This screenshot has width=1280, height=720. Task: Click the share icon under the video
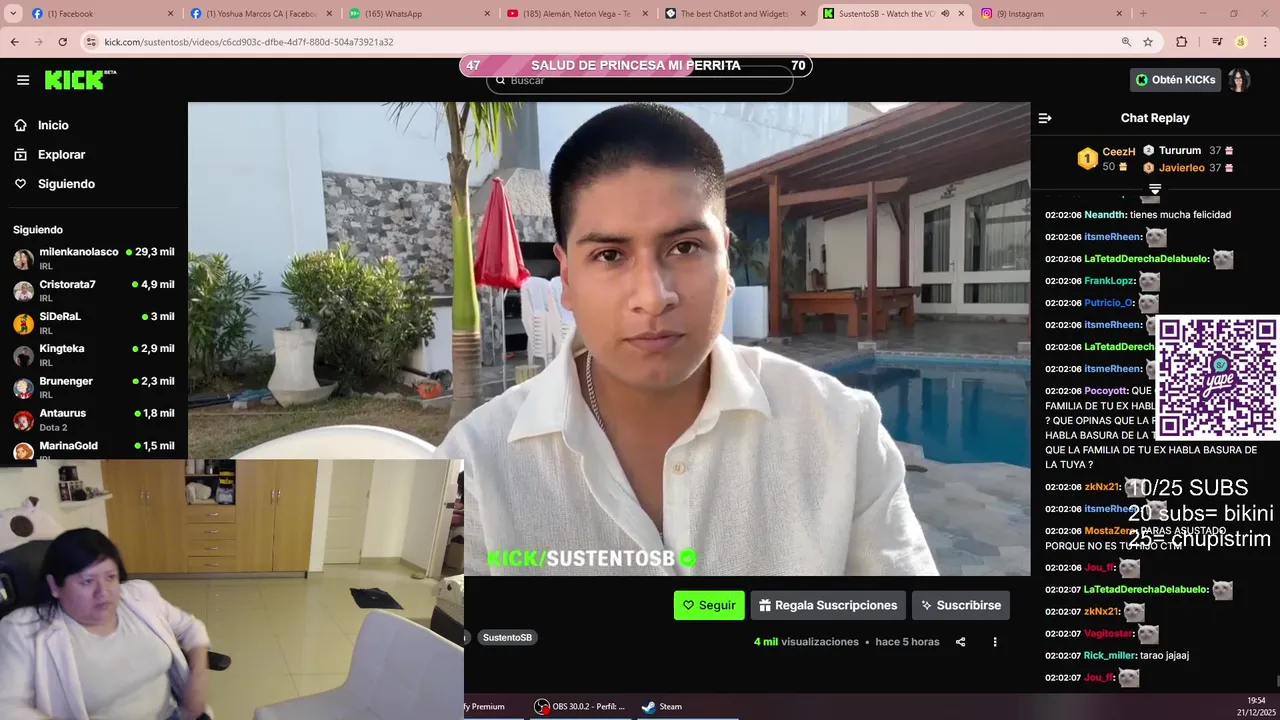pos(960,642)
